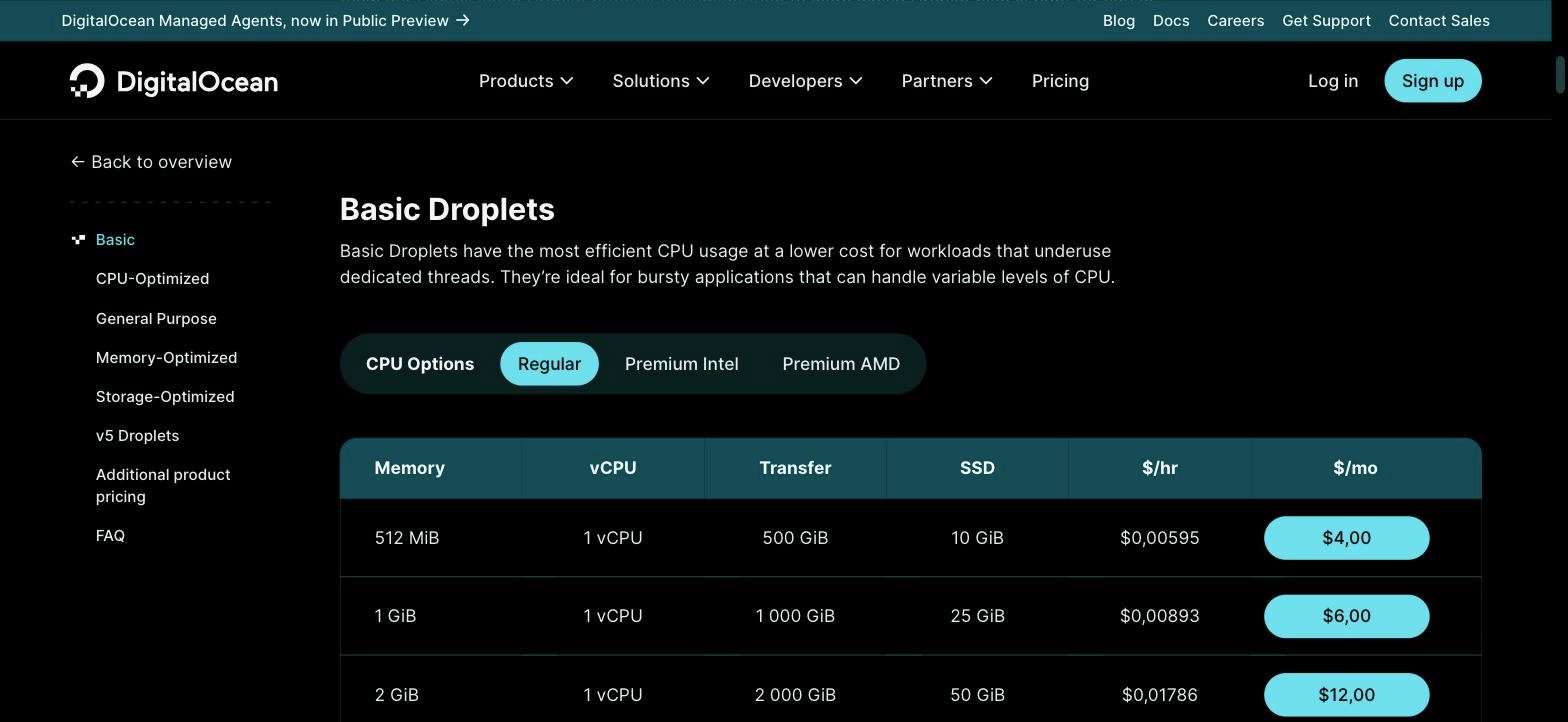This screenshot has height=722, width=1568.
Task: Open the Docs link in top bar
Action: tap(1171, 20)
